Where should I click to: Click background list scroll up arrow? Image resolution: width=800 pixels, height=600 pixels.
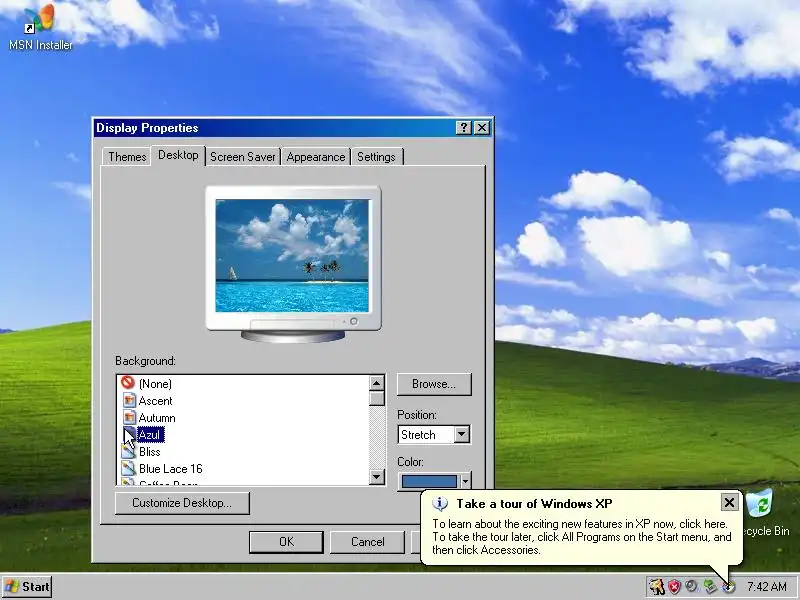coord(377,383)
